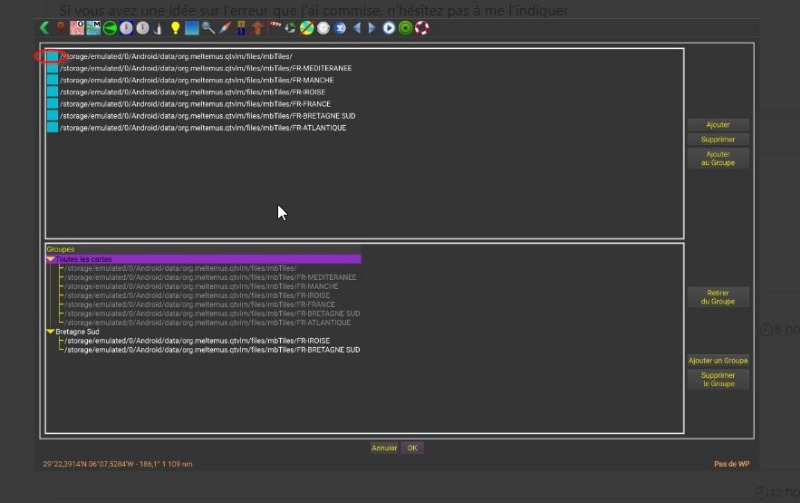Confirm with the OK button

pyautogui.click(x=412, y=448)
